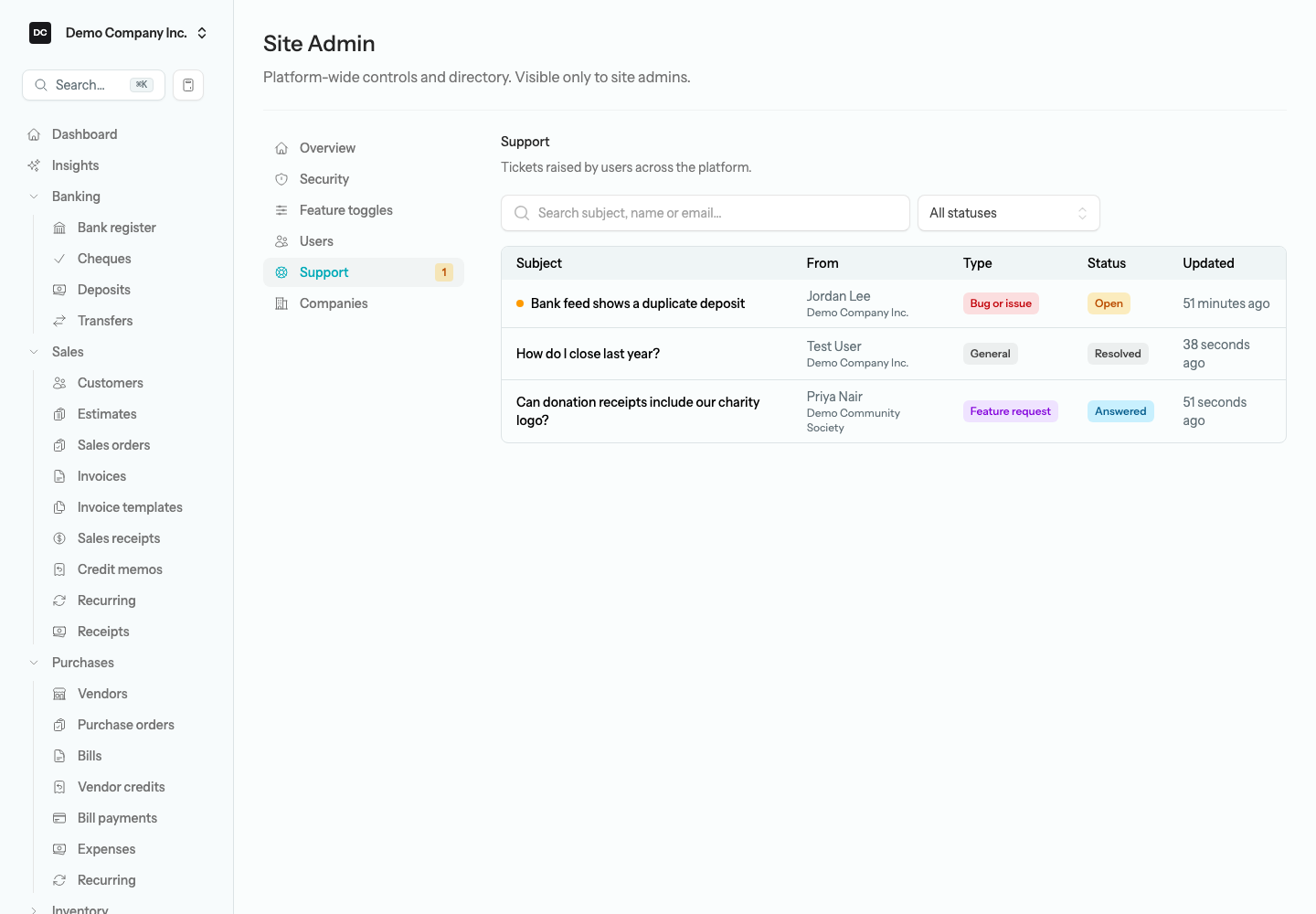This screenshot has width=1316, height=914.
Task: Open 'How do I close last year?' ticket
Action: [588, 354]
